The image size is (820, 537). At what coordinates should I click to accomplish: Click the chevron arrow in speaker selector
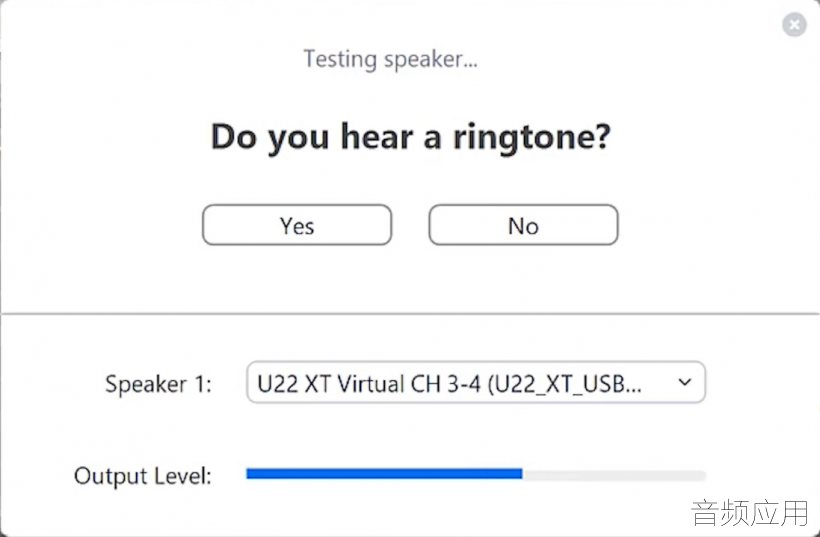685,382
